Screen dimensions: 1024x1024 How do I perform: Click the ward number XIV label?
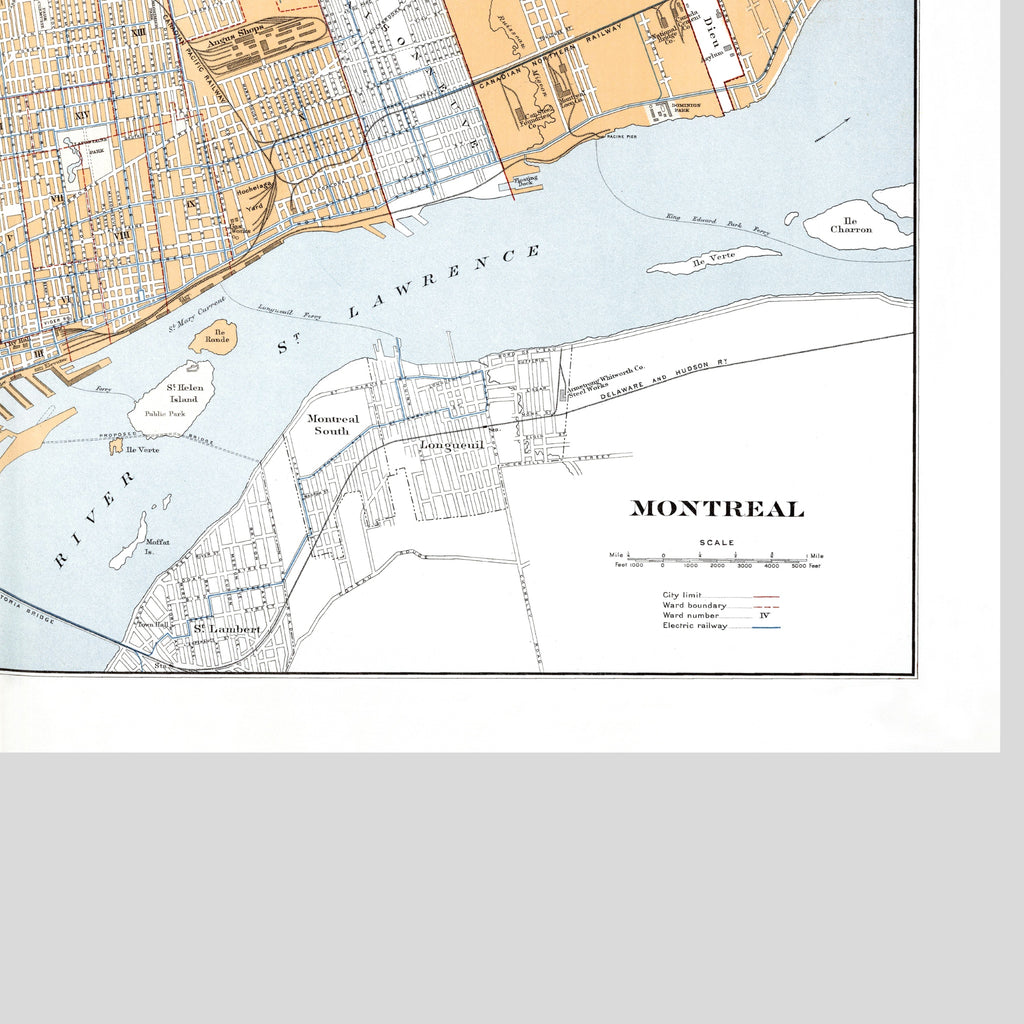pos(82,116)
